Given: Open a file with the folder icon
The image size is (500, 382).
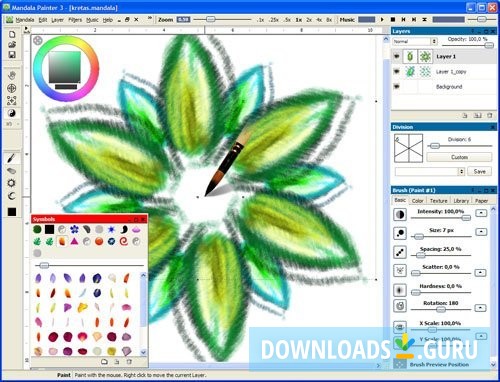Looking at the screenshot, I should (12, 44).
